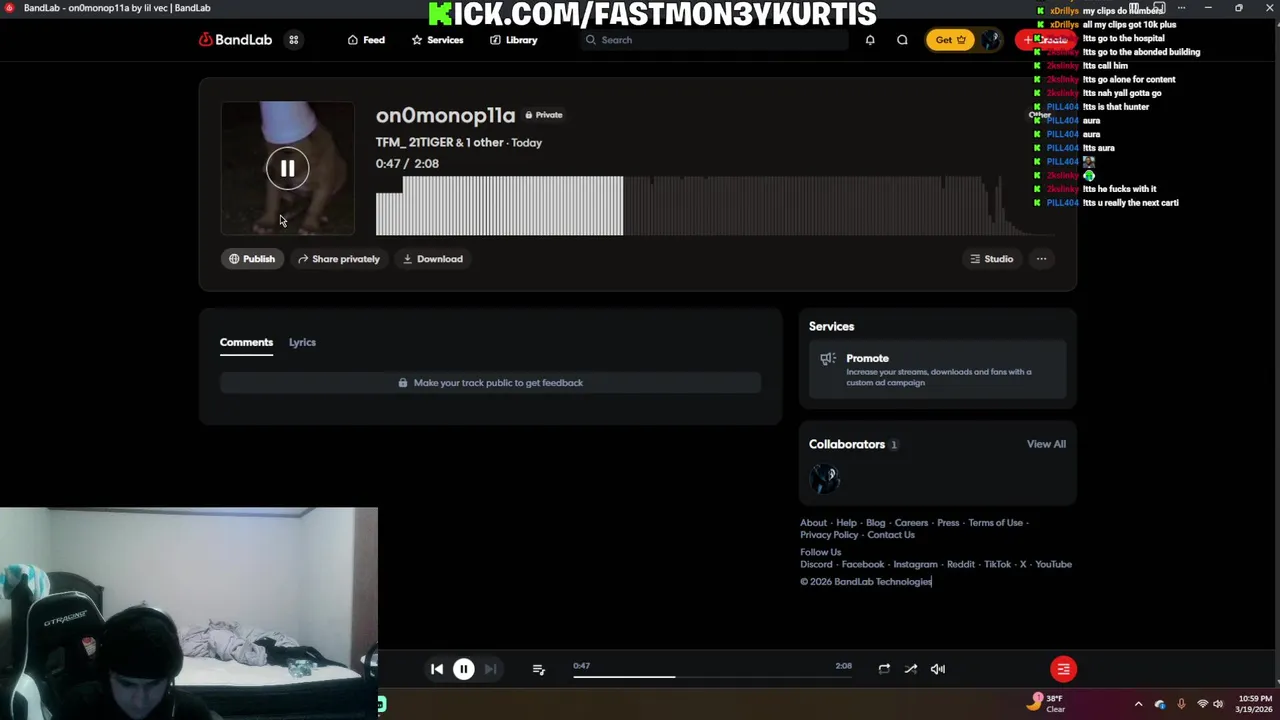Screen dimensions: 1280x720
Task: Open the BandLab home logo
Action: tap(235, 40)
